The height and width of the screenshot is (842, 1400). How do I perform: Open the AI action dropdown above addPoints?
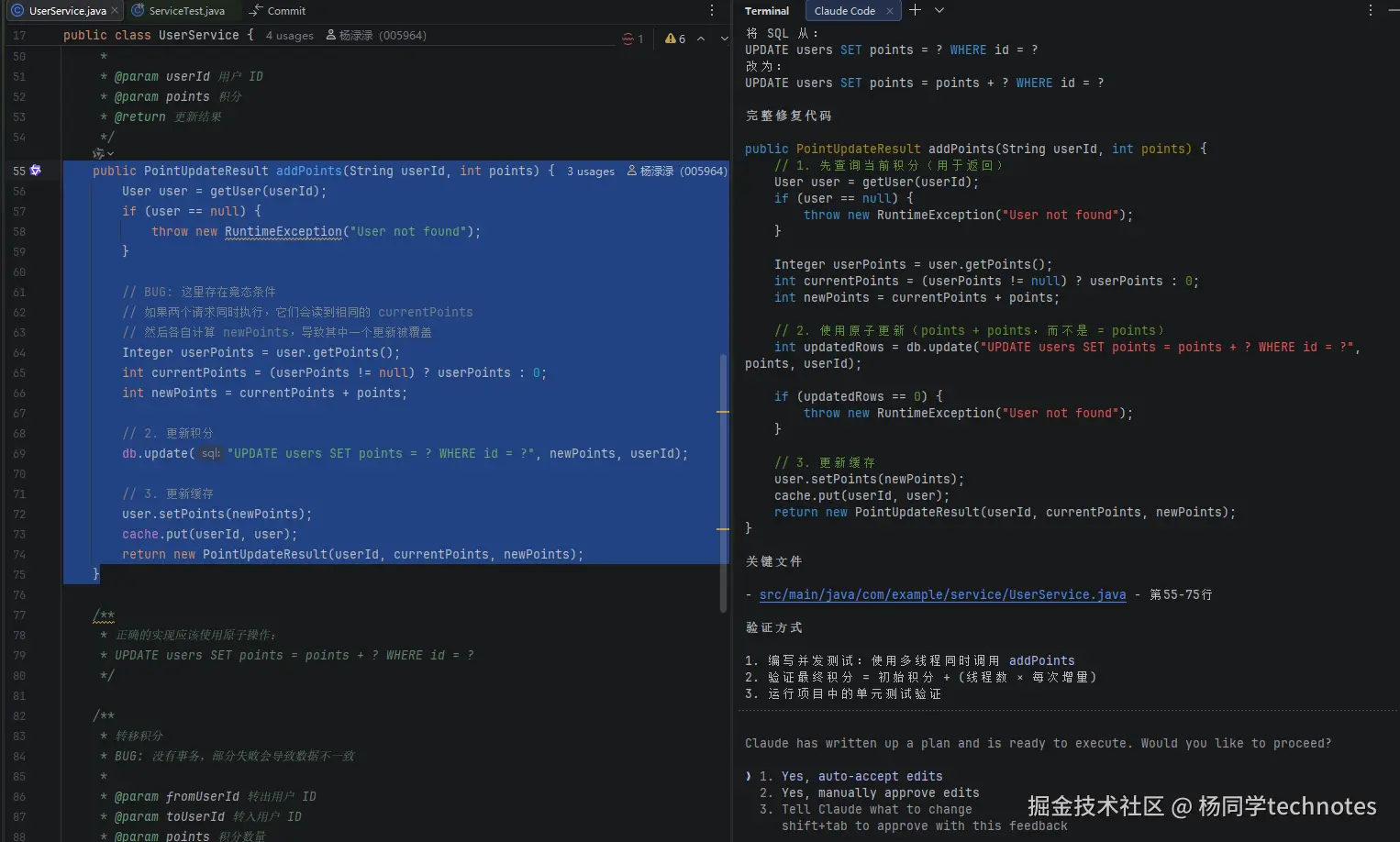pyautogui.click(x=103, y=154)
